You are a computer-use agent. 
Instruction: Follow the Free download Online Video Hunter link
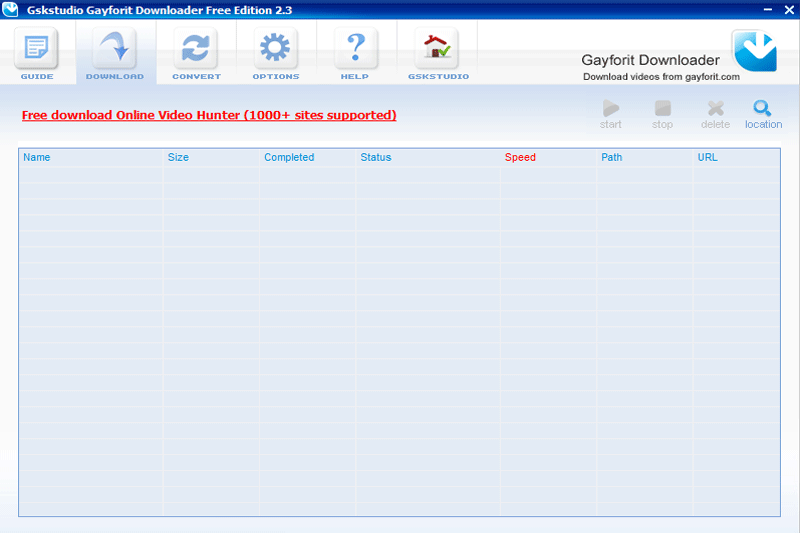point(209,115)
